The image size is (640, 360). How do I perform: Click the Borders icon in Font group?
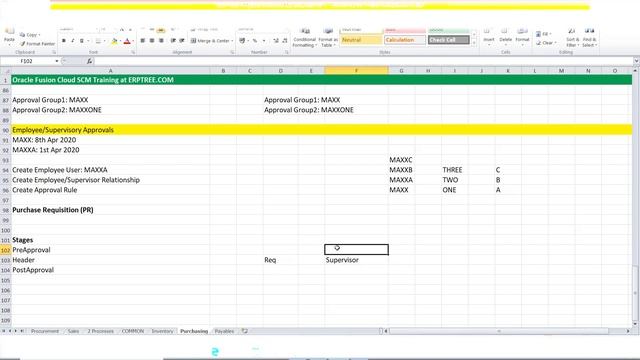coord(98,41)
